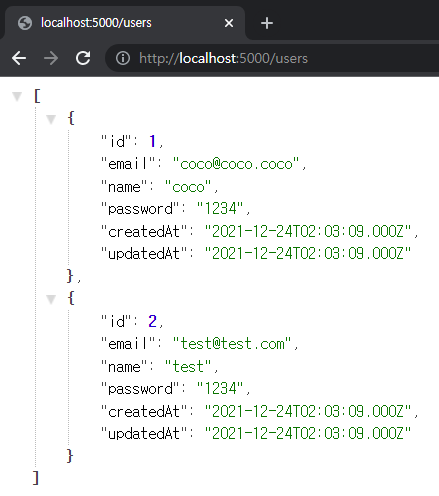439x496 pixels.
Task: Click the "updatedAt" key of second user
Action: [x=144, y=434]
